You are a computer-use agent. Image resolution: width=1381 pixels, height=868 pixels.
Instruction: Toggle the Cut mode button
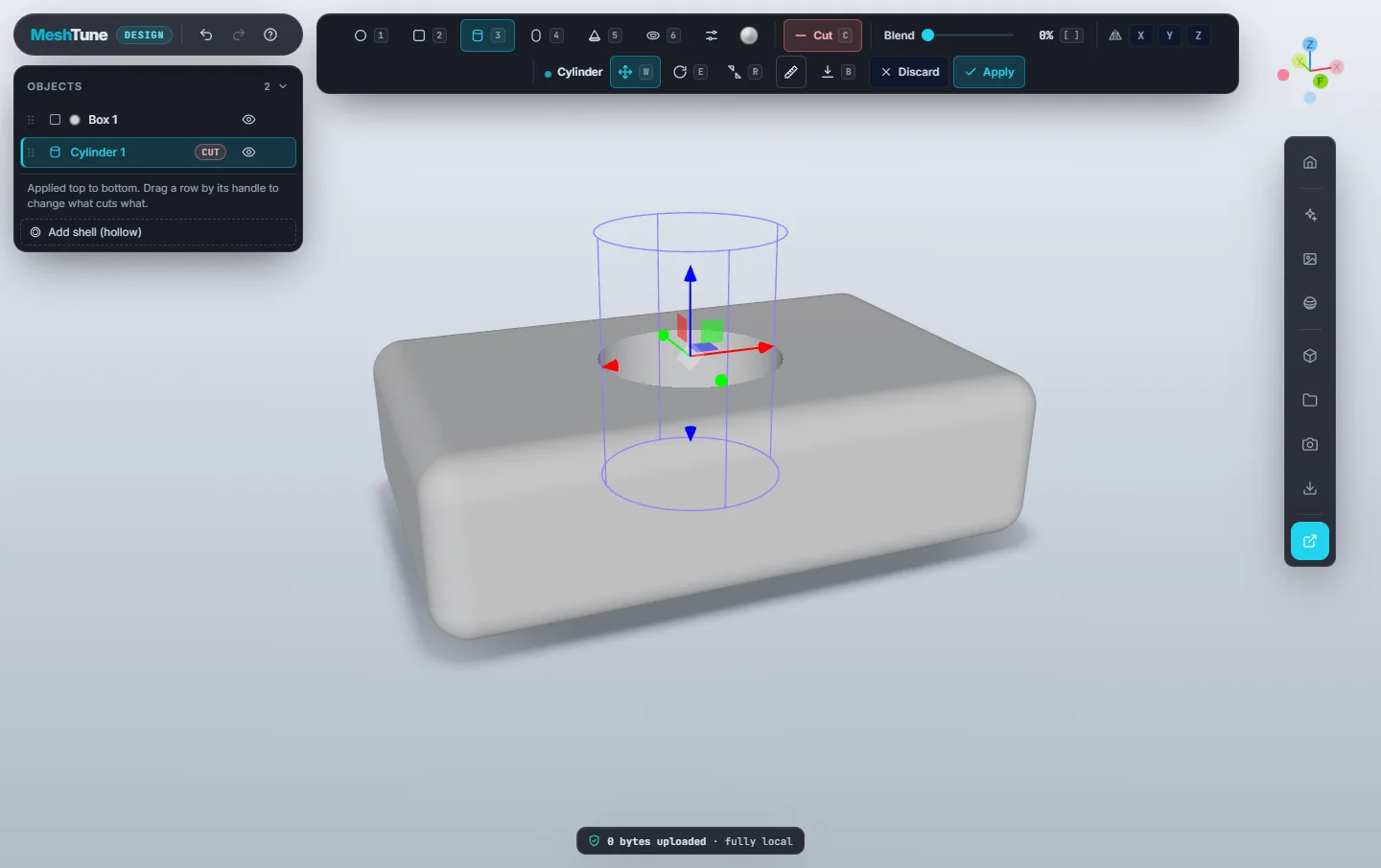(823, 35)
